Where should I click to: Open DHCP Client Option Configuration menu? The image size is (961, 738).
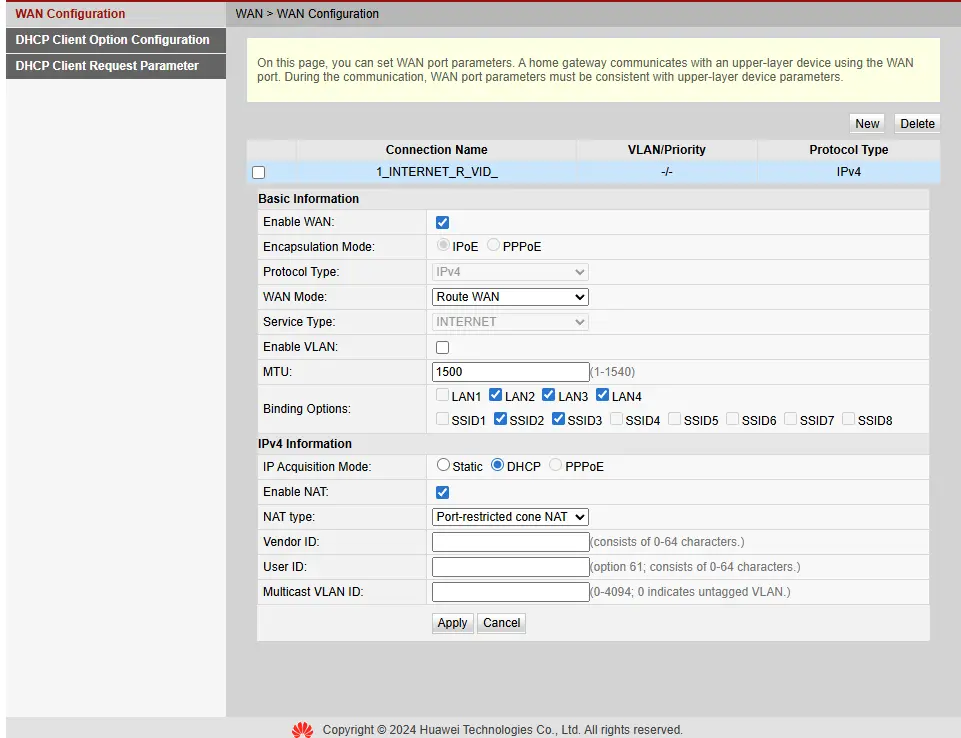tap(116, 40)
